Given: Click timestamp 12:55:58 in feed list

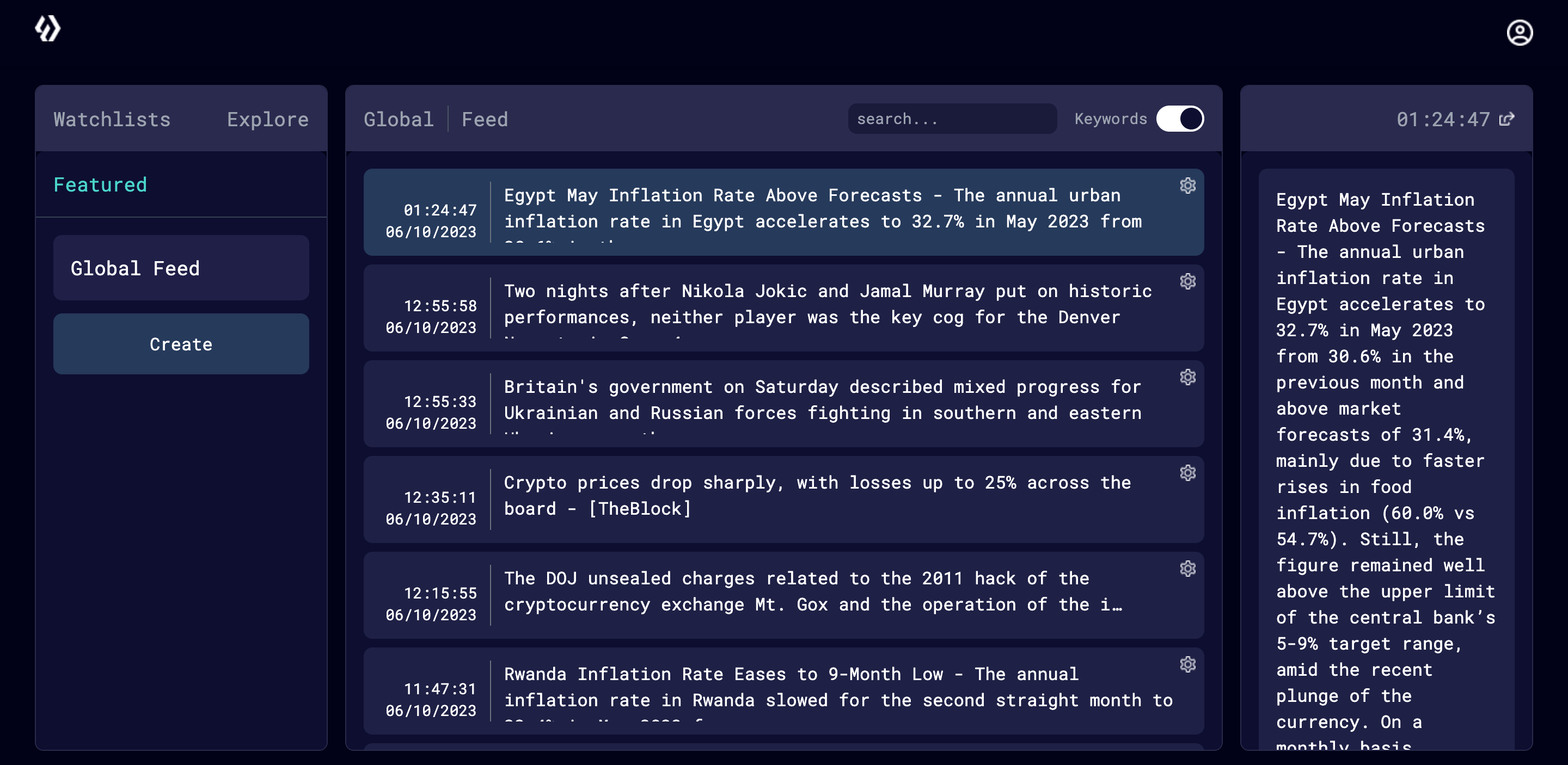Looking at the screenshot, I should coord(440,306).
